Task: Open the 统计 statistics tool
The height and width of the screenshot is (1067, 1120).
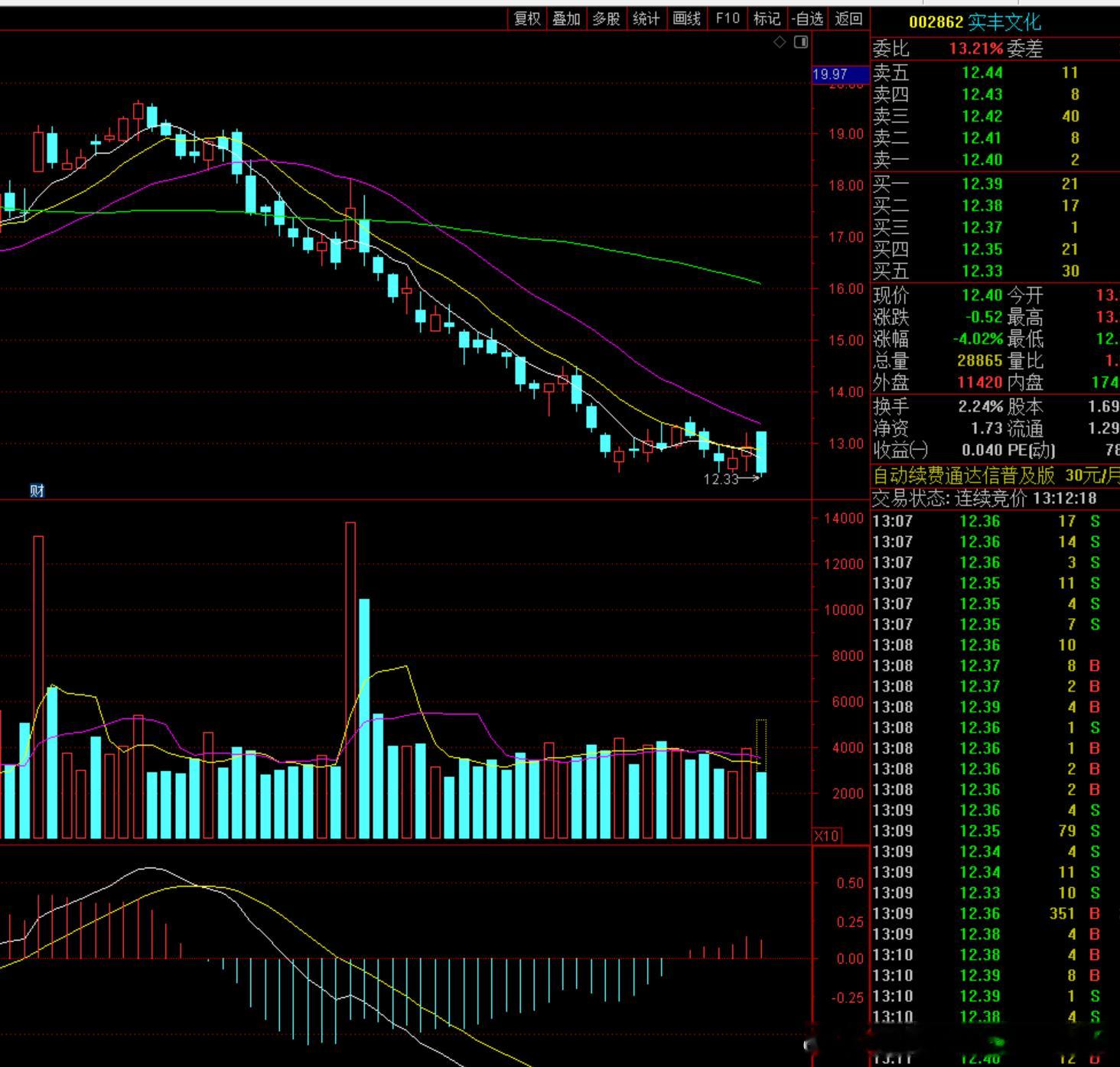Action: pyautogui.click(x=646, y=19)
